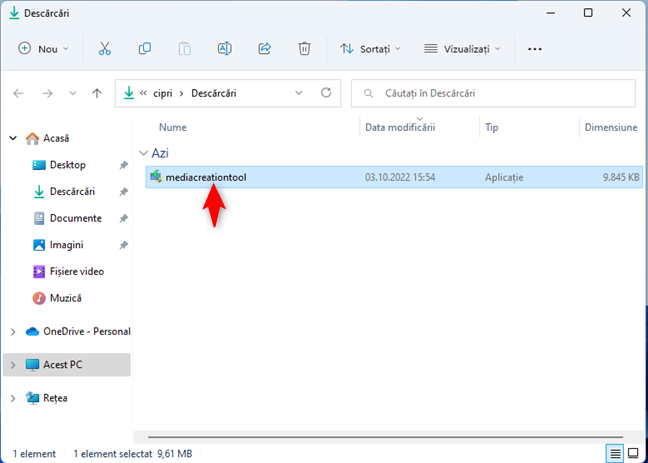The width and height of the screenshot is (648, 463).
Task: Open the Sortați dropdown
Action: coord(370,49)
